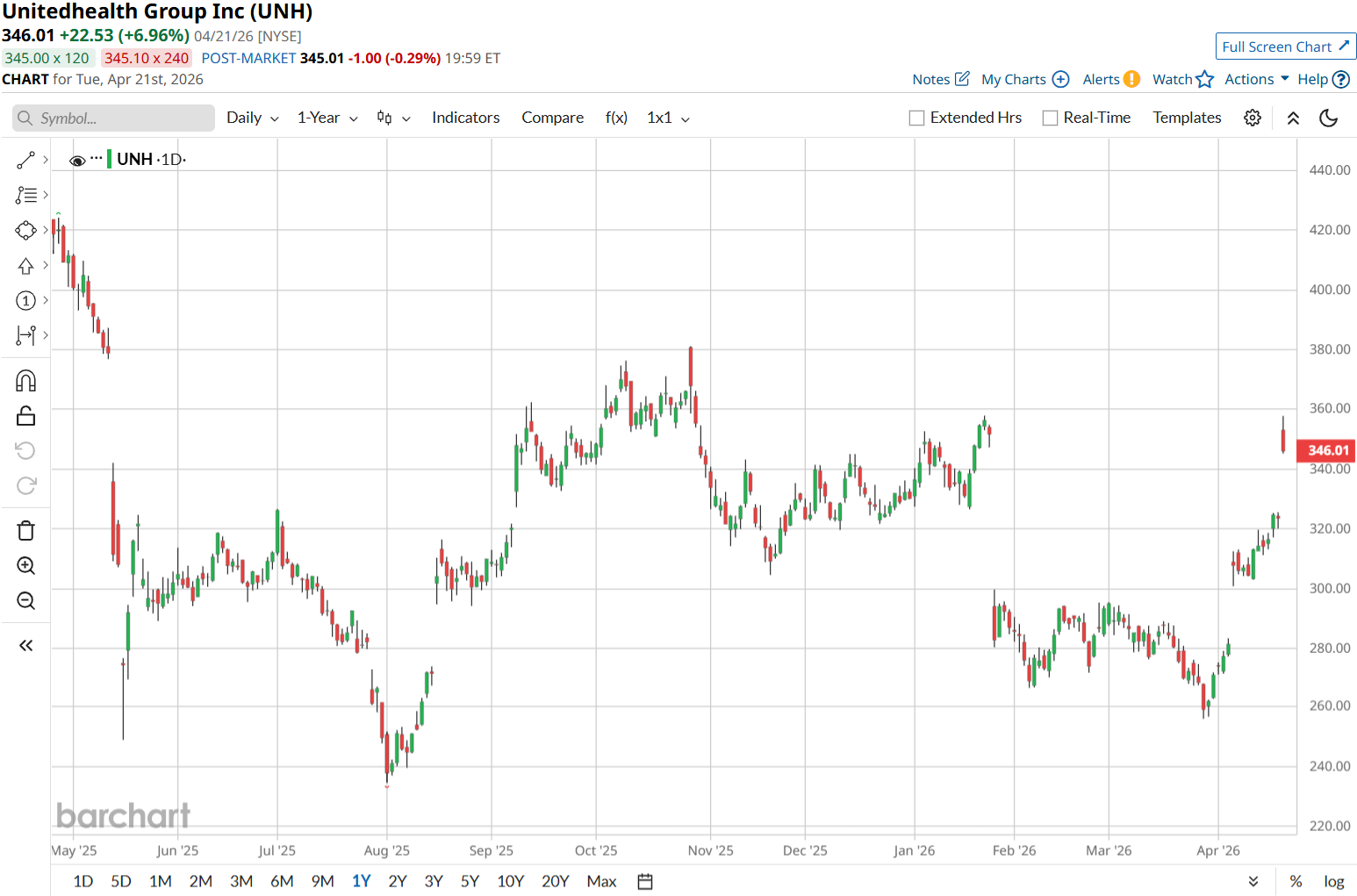
Task: Expand trend line tool options arrow
Action: click(x=46, y=160)
